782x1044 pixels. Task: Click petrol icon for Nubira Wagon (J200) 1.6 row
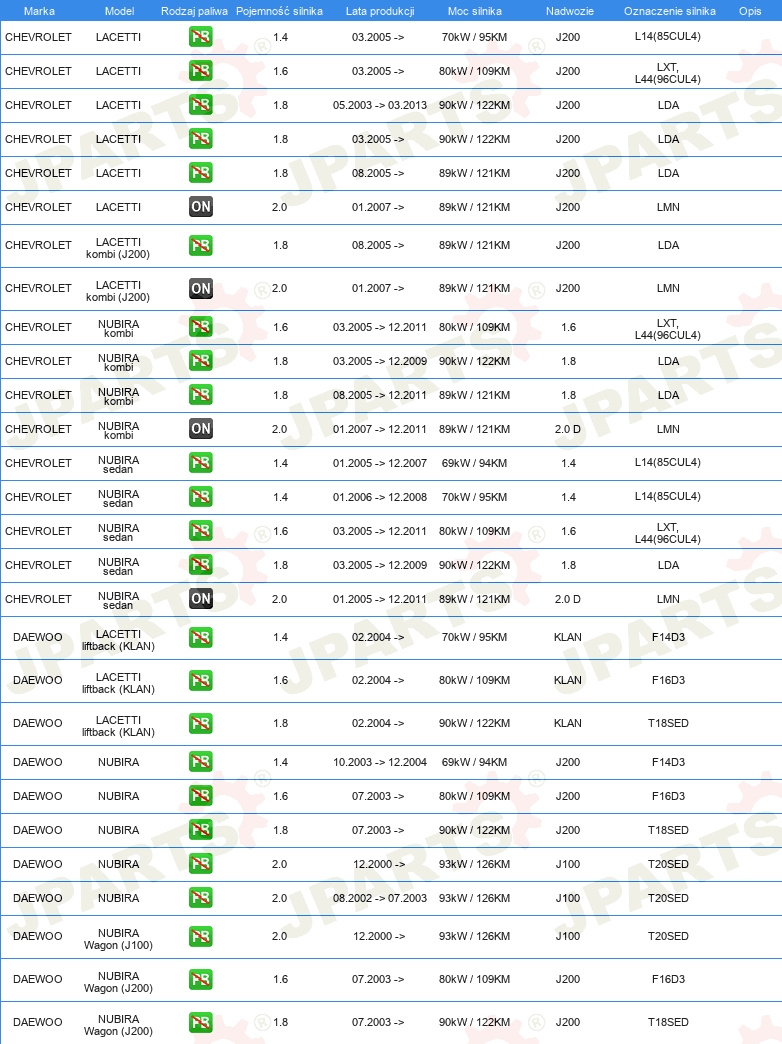(200, 979)
